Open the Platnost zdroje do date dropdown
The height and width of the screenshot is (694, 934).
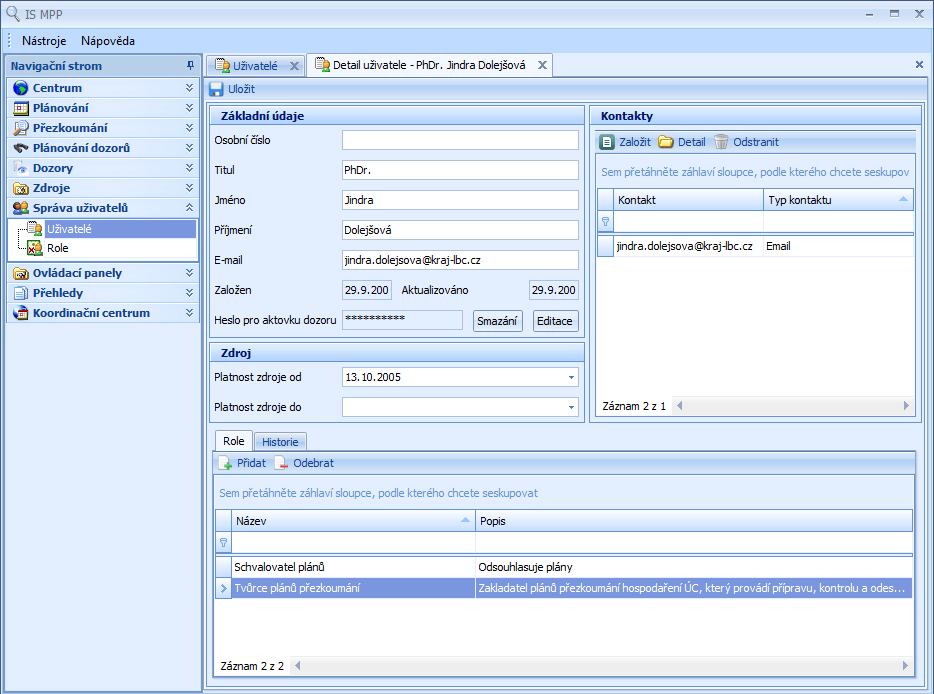pyautogui.click(x=571, y=407)
